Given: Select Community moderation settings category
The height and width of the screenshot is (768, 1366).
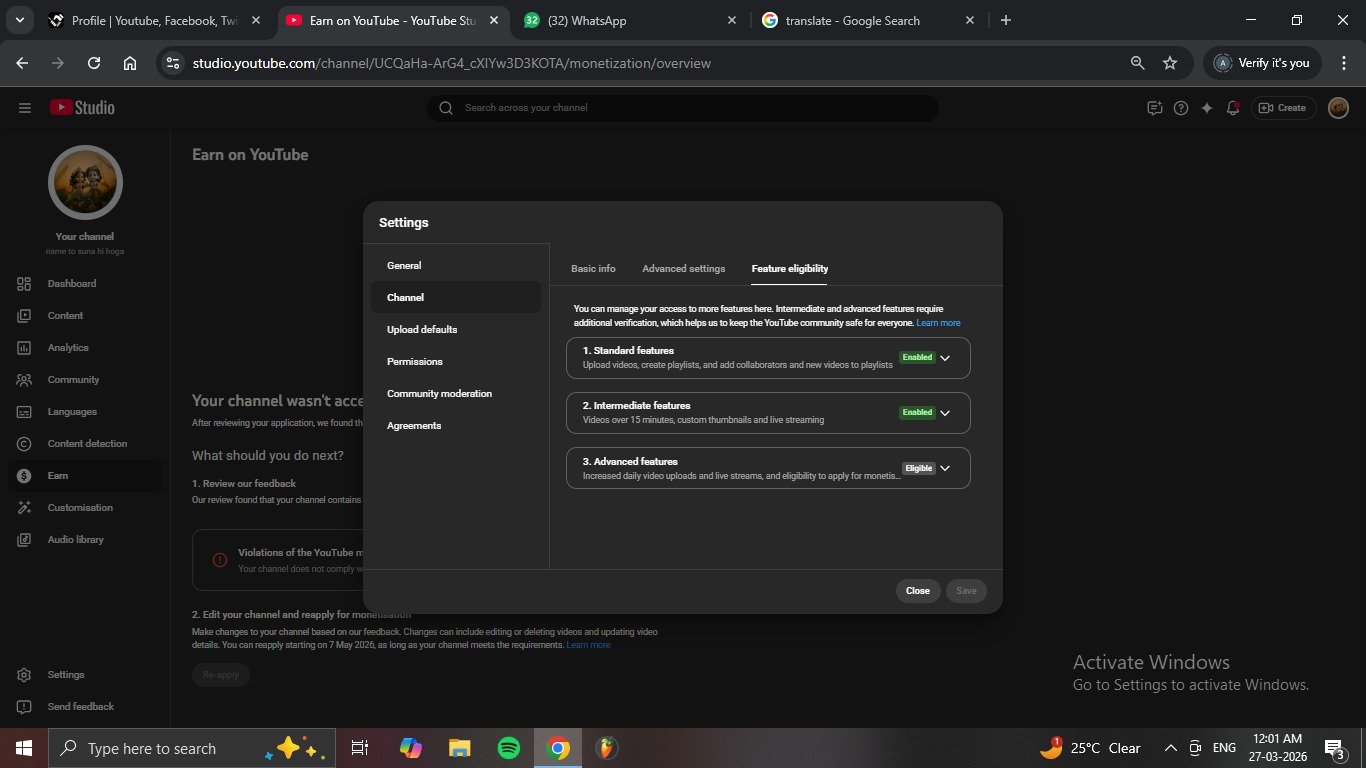Looking at the screenshot, I should click(439, 394).
